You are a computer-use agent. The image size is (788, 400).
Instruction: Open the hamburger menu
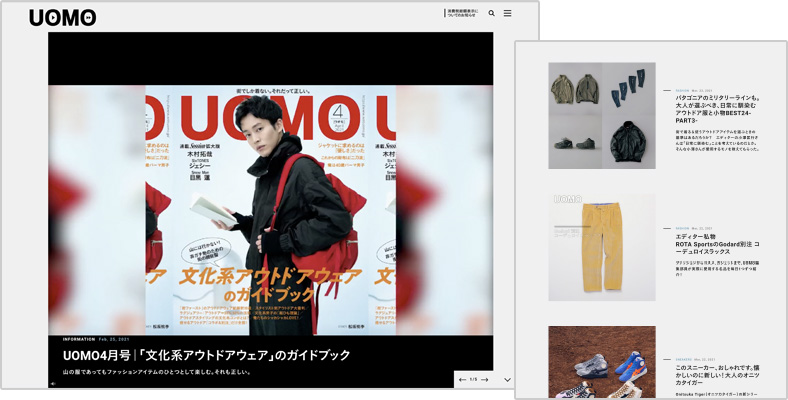[507, 14]
